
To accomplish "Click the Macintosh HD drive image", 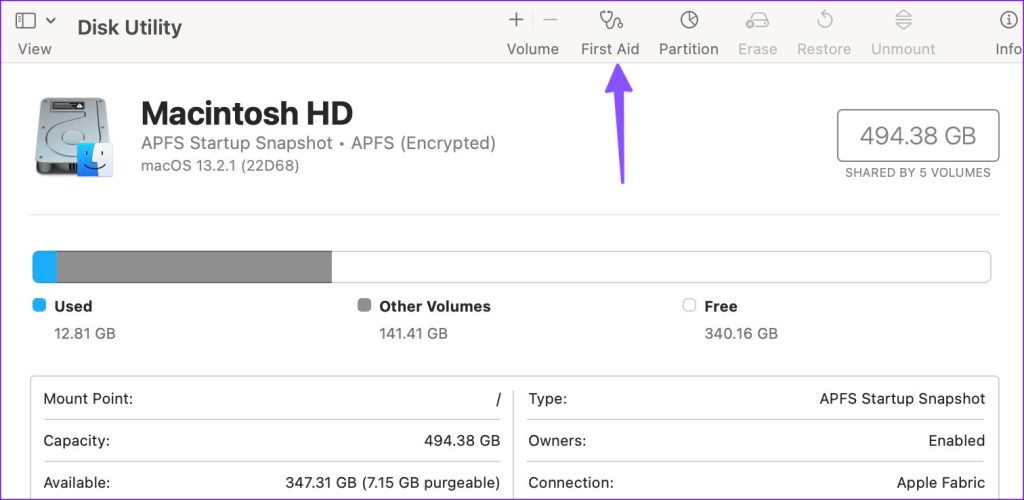I will click(x=73, y=138).
